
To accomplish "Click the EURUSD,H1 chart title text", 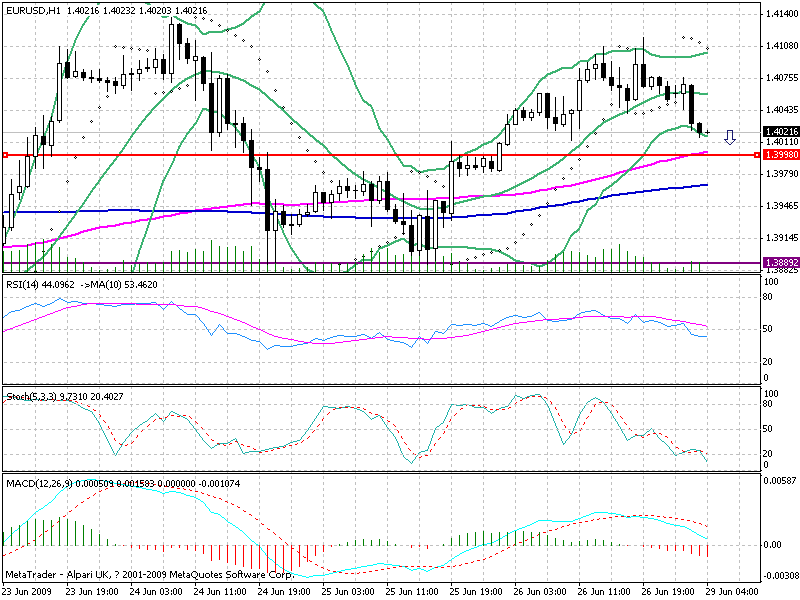I will (x=33, y=10).
